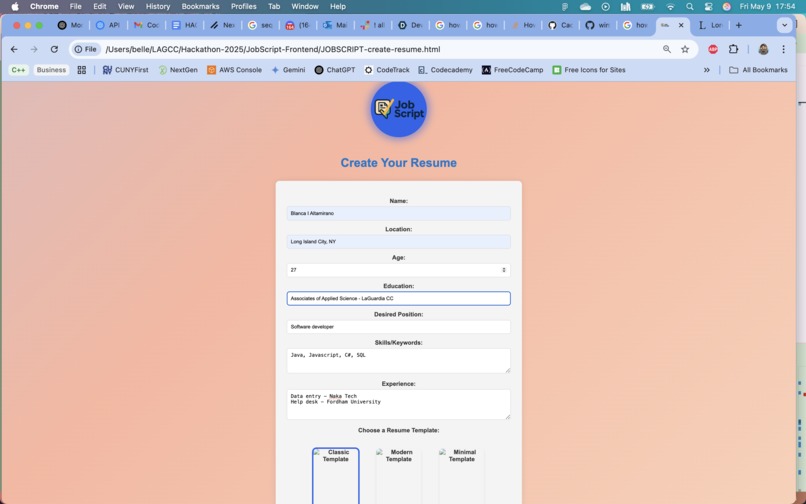Screen dimensions: 806x504
Task: Switch to the Lor tab
Action: (710, 25)
